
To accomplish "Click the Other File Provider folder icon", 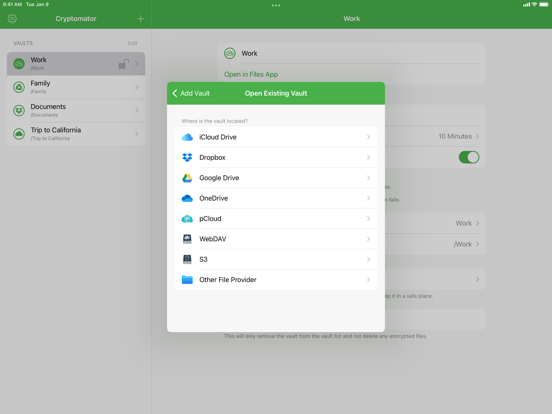I will pos(187,280).
